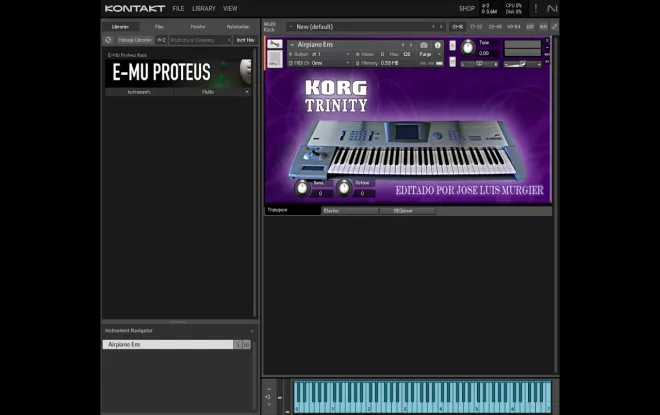The width and height of the screenshot is (660, 415).
Task: Click the Bend knob
Action: point(302,188)
